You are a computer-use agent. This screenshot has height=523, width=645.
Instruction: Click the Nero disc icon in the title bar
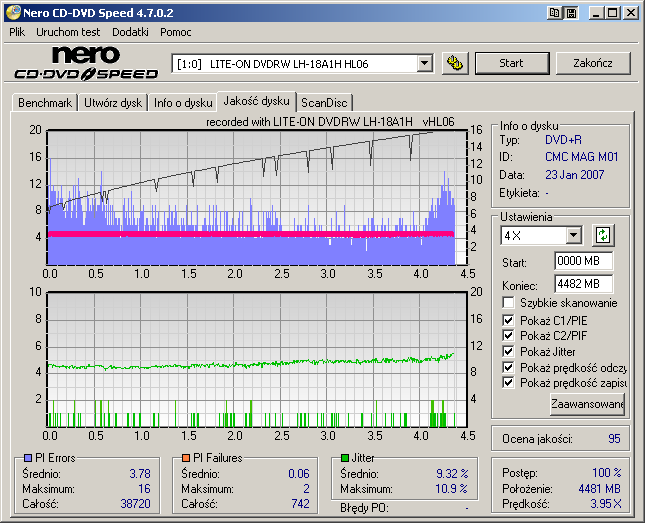(x=13, y=13)
